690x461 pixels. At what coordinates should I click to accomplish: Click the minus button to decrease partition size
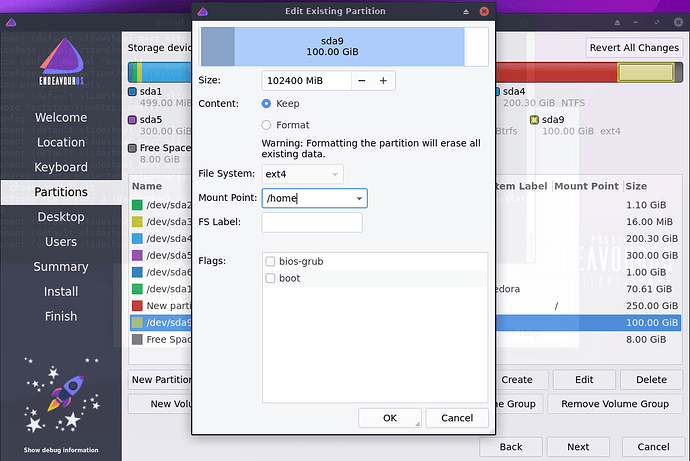360,81
